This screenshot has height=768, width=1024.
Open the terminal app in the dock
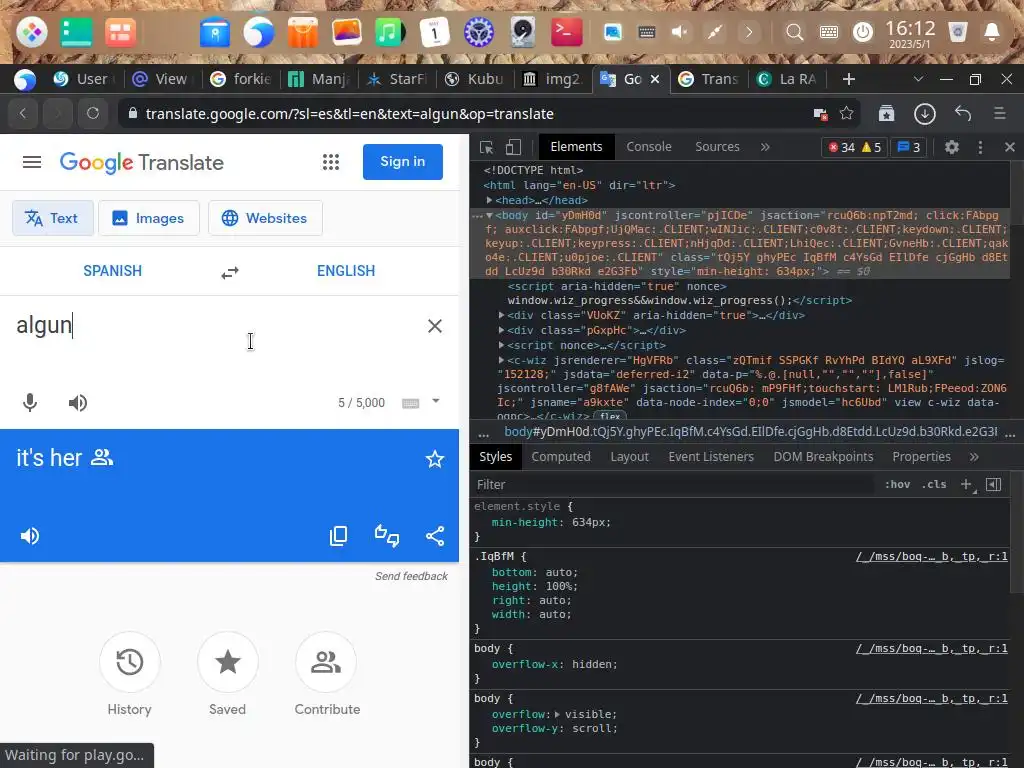(x=566, y=31)
